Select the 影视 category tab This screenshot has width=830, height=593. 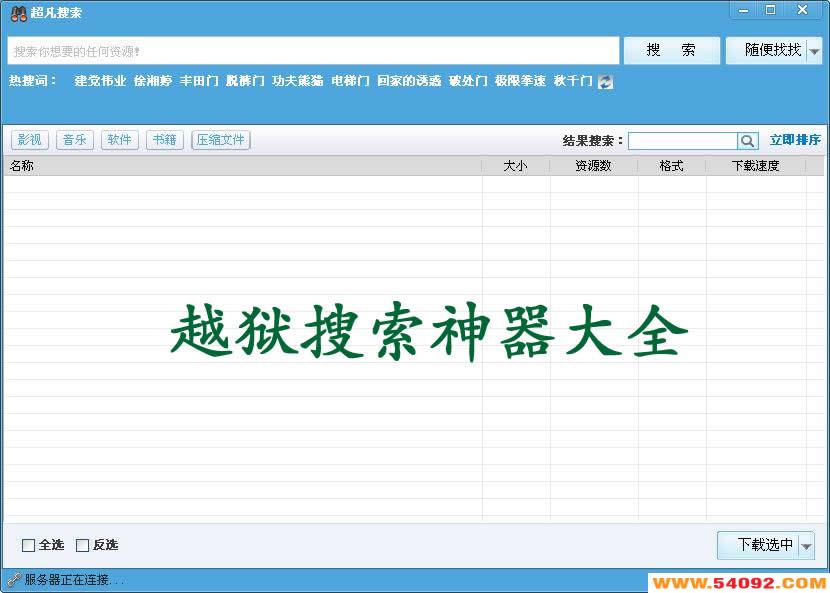(x=30, y=140)
